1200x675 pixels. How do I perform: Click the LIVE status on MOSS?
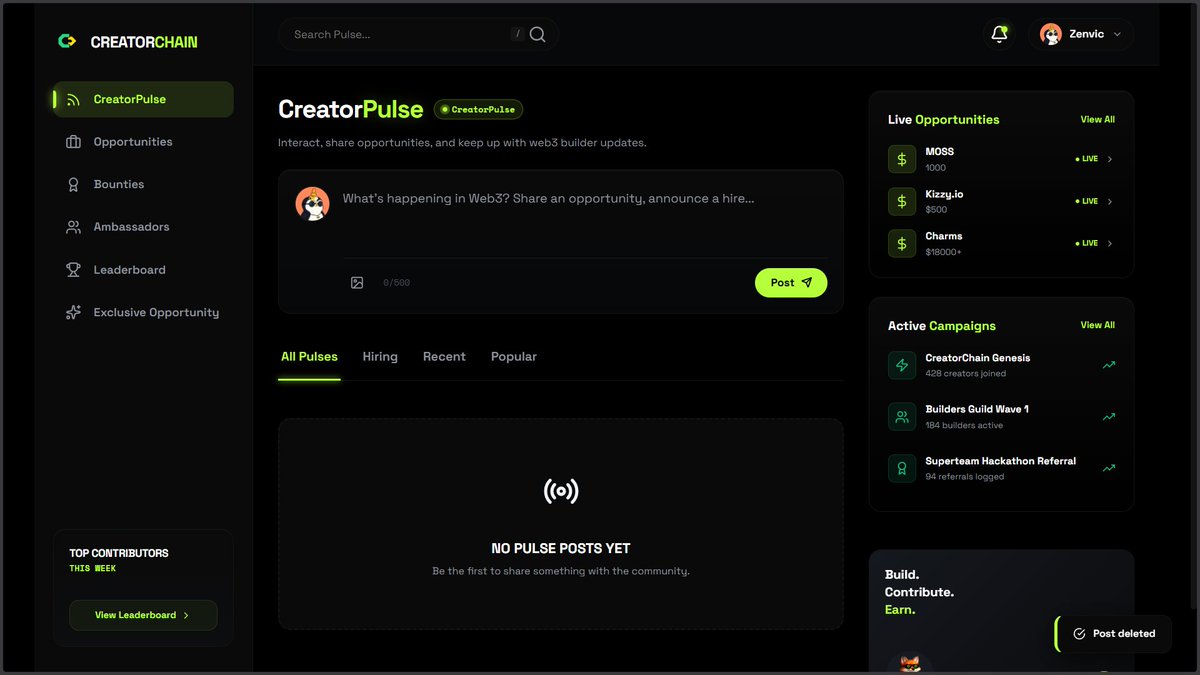point(1087,159)
